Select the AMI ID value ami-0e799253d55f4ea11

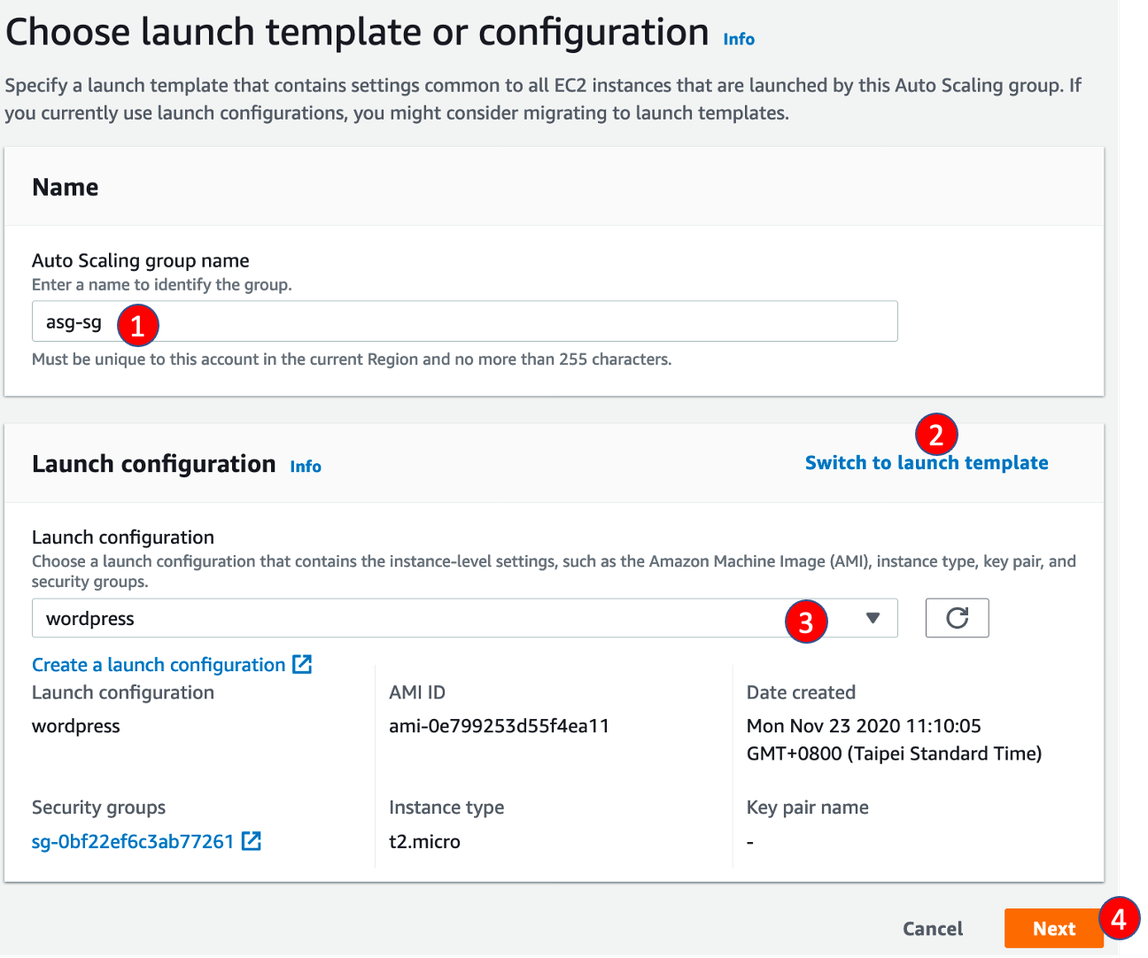click(x=499, y=726)
